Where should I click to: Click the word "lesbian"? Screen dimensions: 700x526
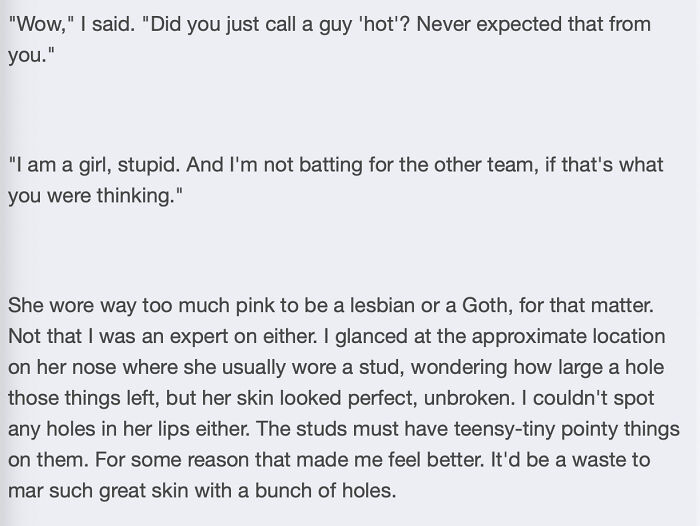pos(383,305)
